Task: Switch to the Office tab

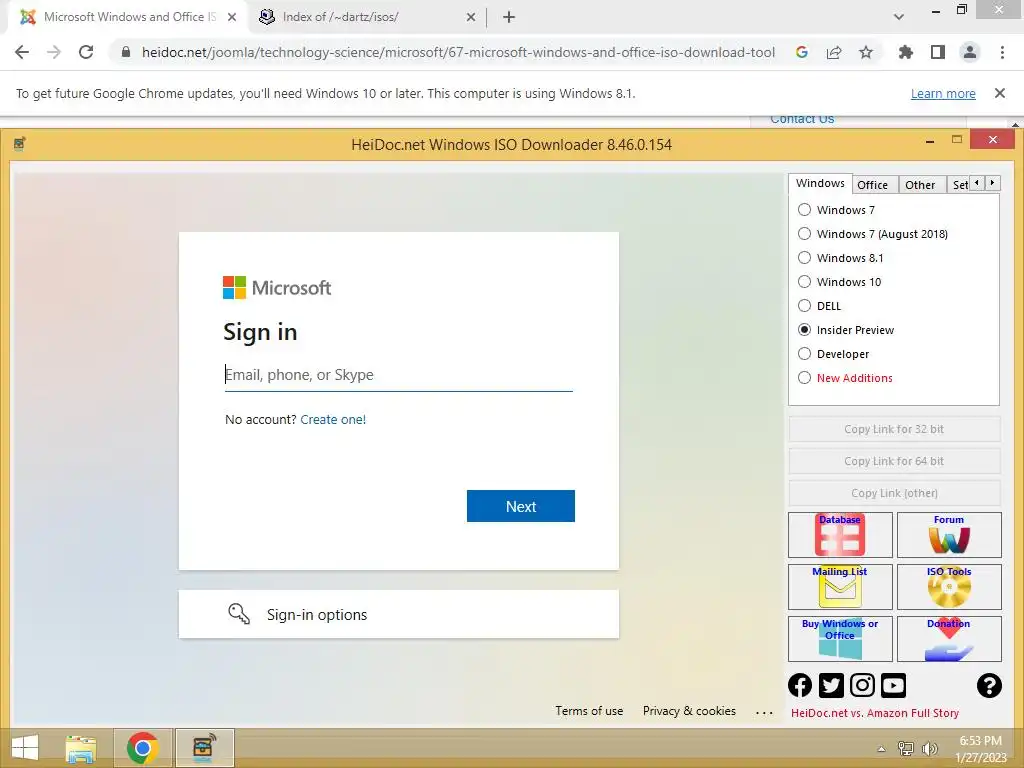Action: (x=872, y=185)
